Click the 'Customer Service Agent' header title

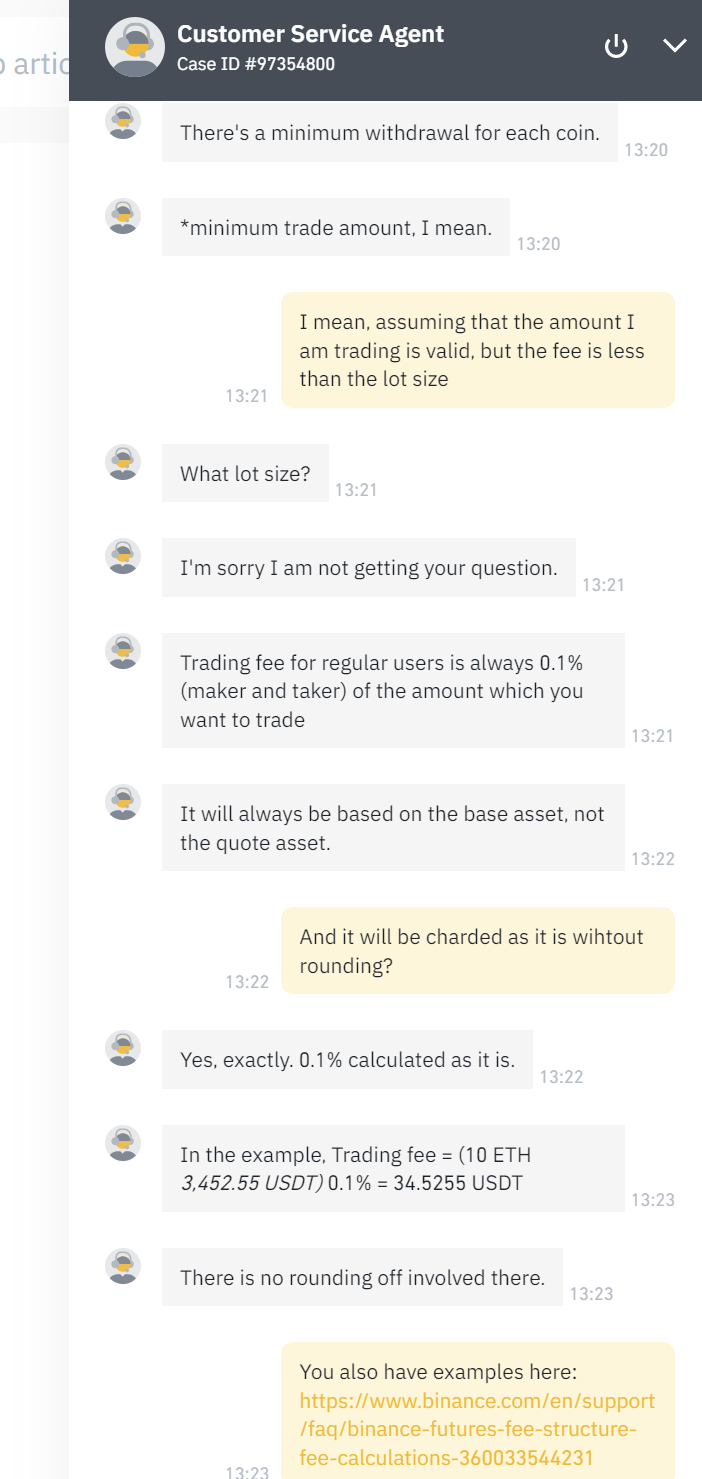[x=310, y=33]
